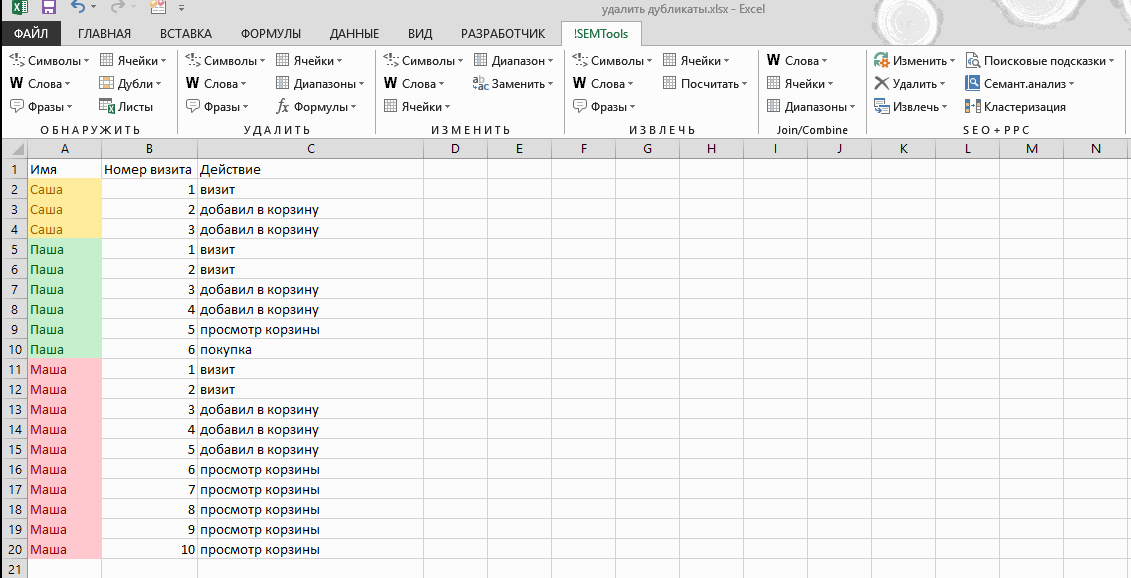Click Заменить in the ИЗМЕНИТЬ group
1131x578 pixels.
click(510, 84)
